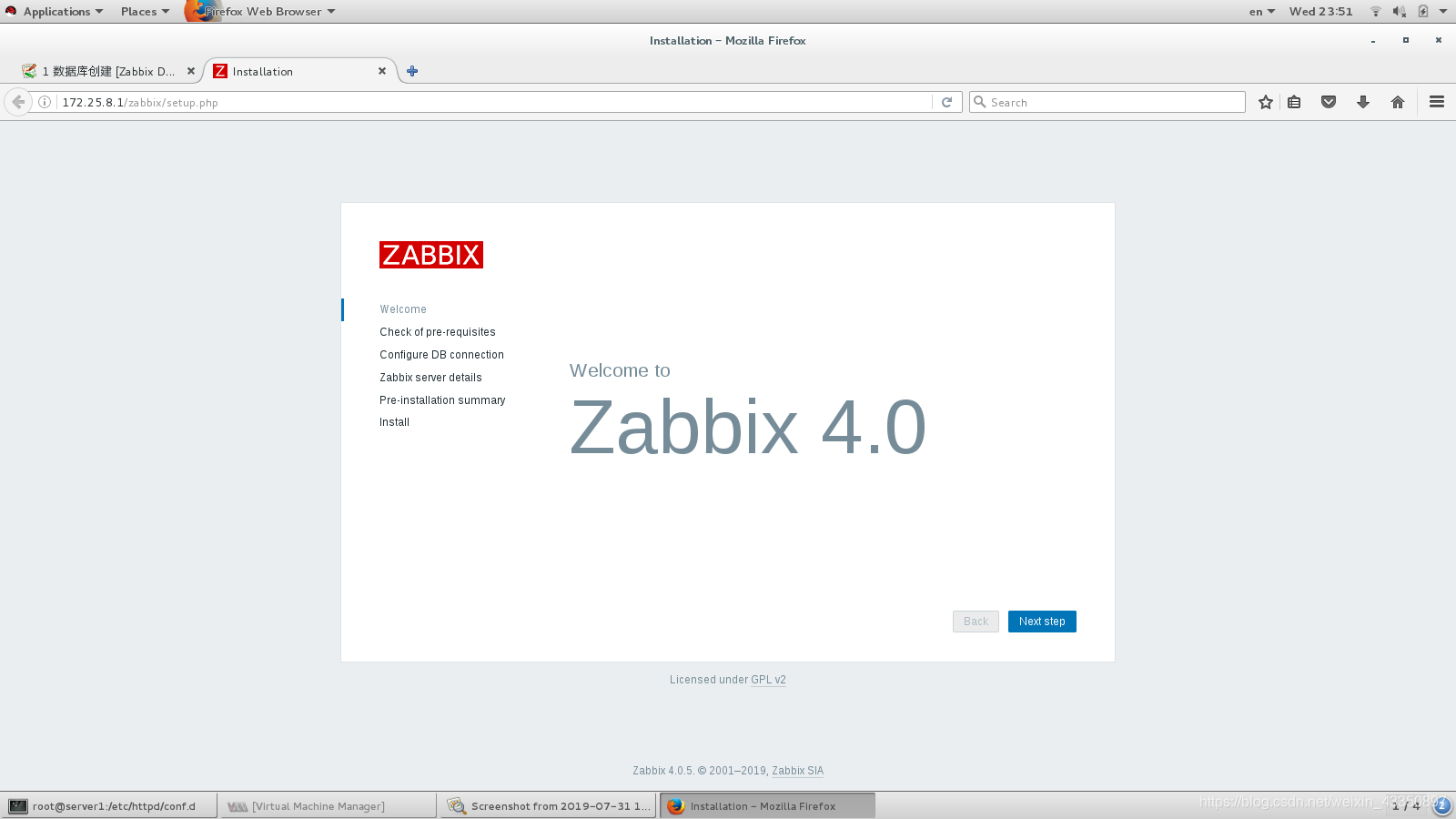
Task: Click the battery status icon
Action: tap(1422, 12)
